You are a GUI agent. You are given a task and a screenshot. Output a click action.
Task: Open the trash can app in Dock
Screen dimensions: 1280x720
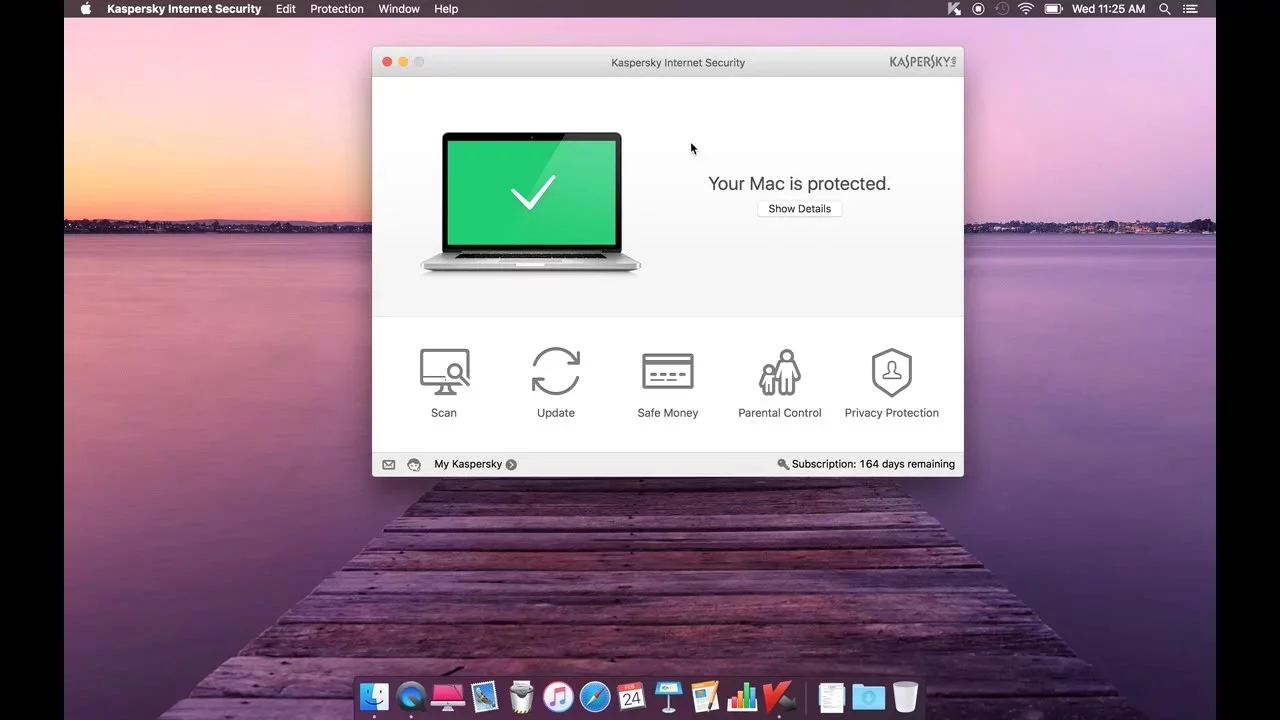[521, 696]
